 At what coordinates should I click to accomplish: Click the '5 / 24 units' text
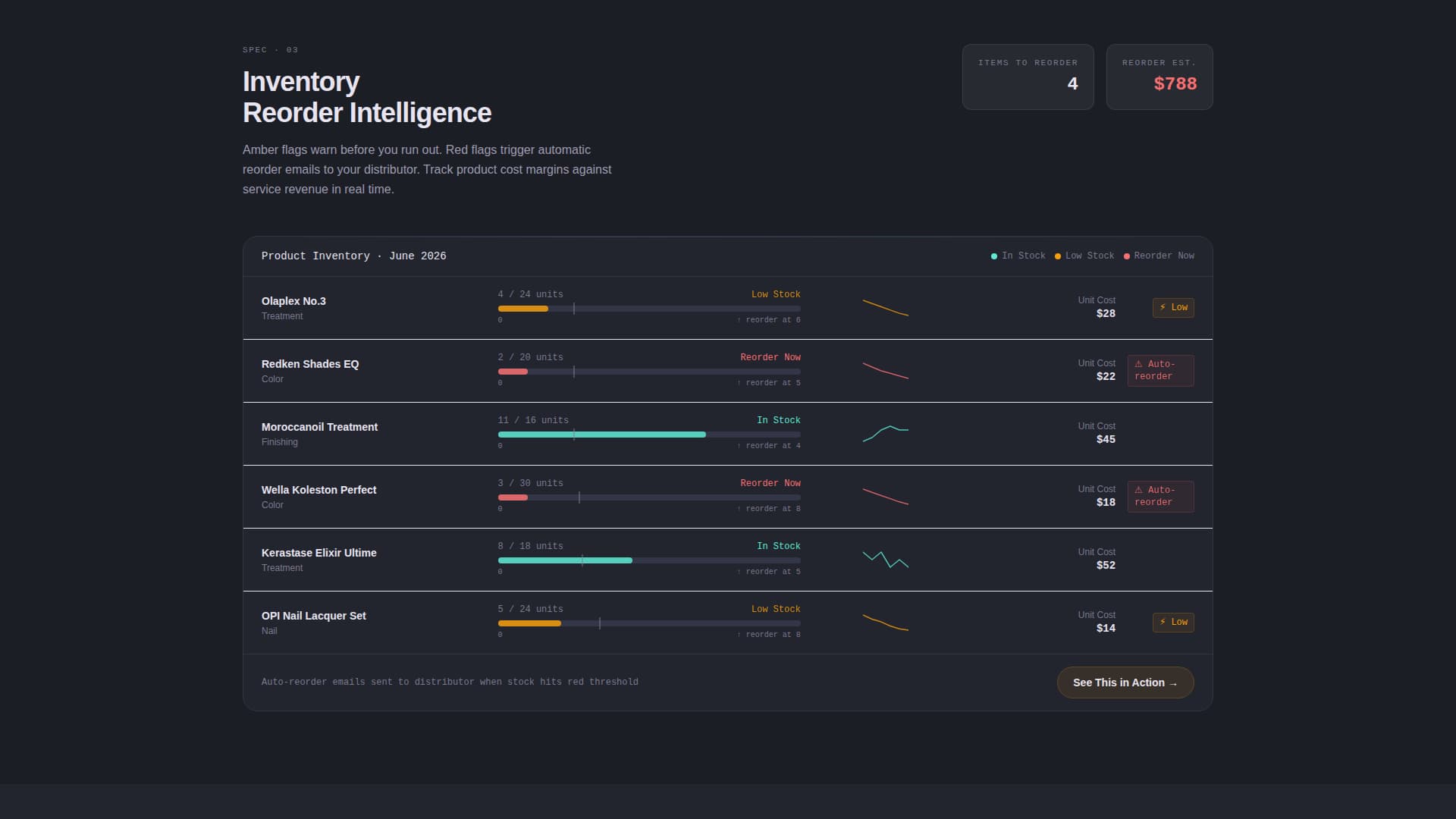(531, 609)
